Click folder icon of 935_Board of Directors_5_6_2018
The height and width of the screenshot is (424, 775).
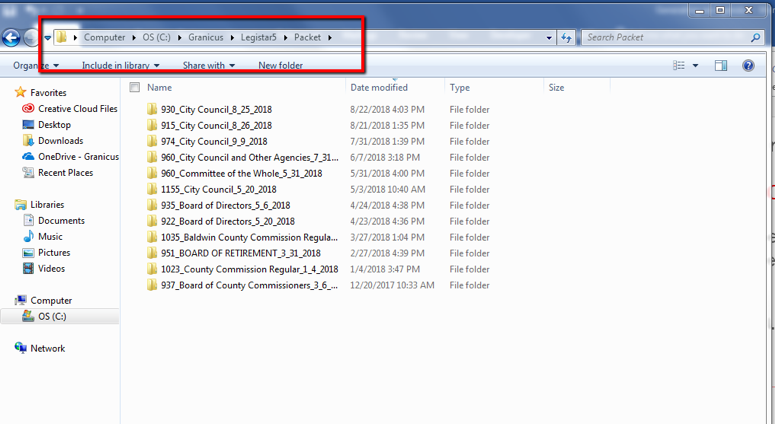click(152, 205)
